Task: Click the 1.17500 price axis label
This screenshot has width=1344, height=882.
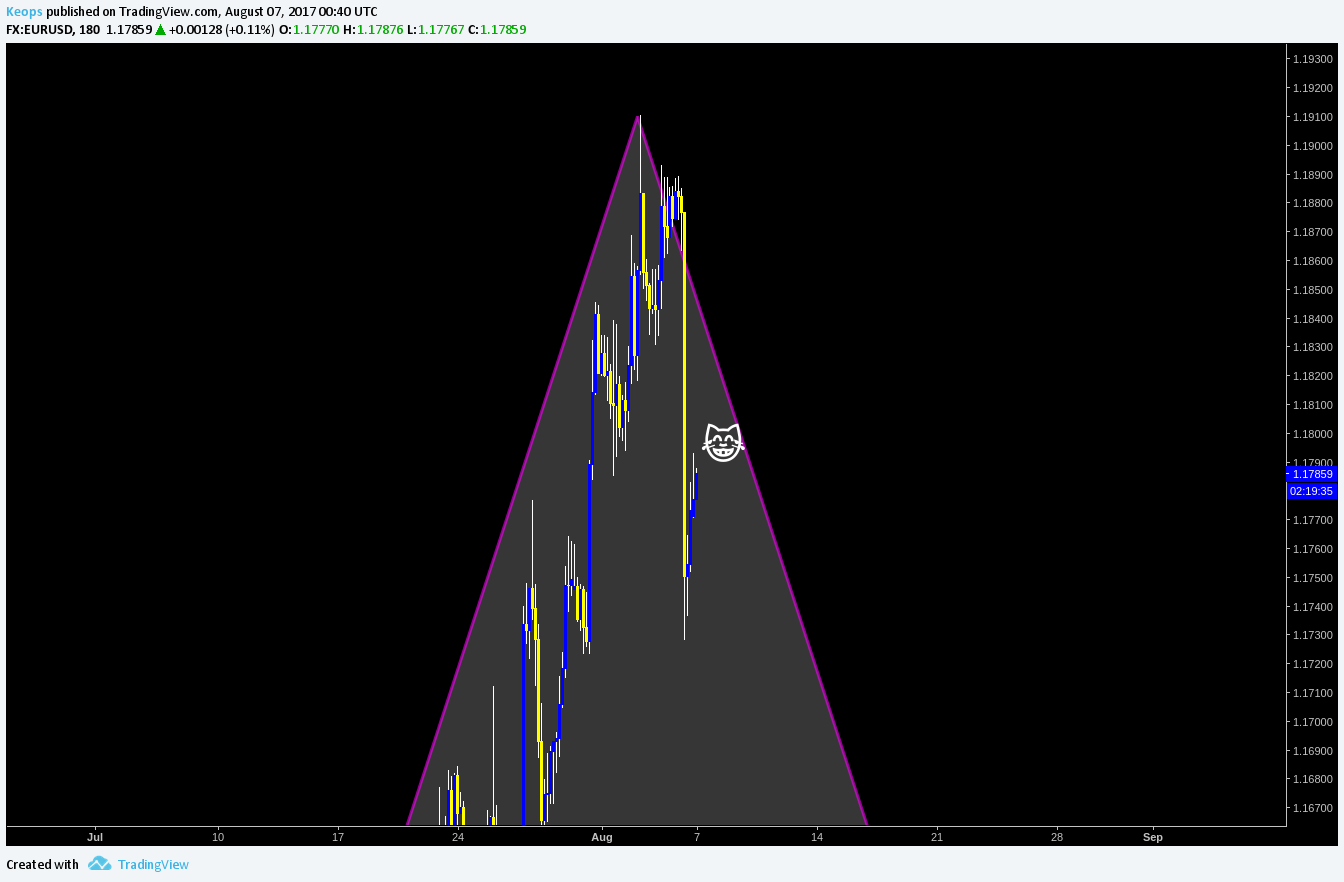Action: [x=1311, y=578]
